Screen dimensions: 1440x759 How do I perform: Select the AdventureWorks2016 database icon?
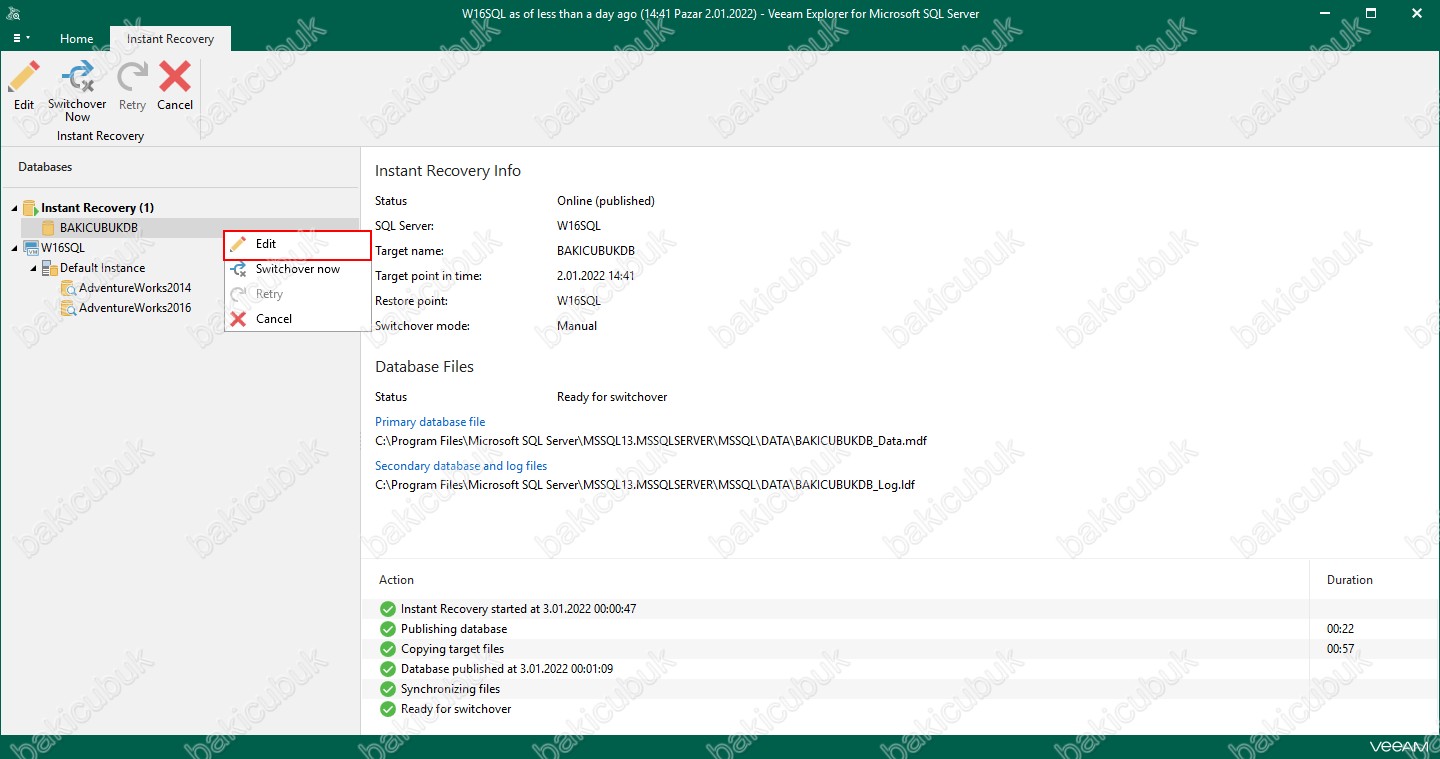tap(68, 308)
